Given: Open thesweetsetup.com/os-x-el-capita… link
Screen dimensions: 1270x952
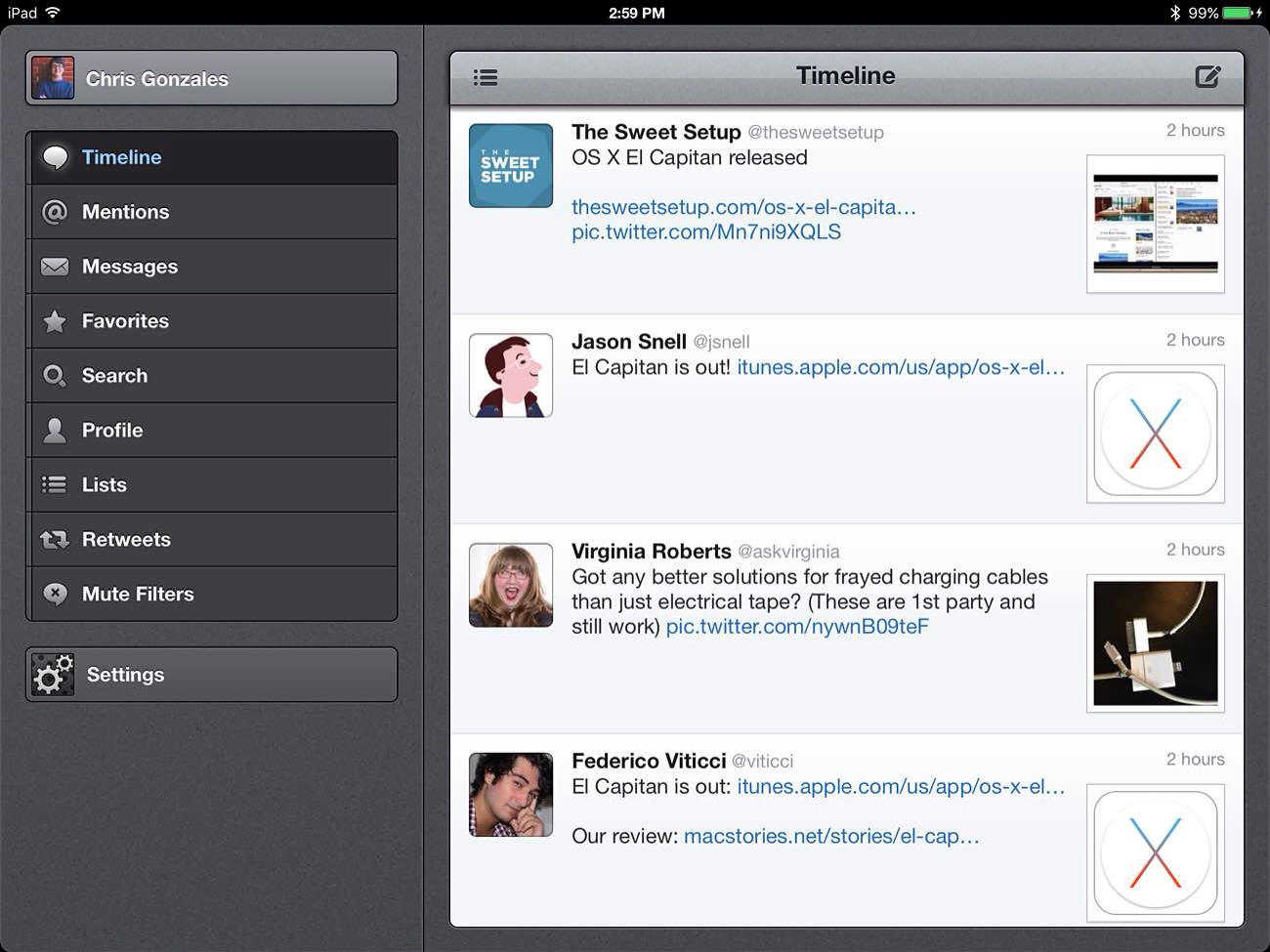Looking at the screenshot, I should pos(744,207).
